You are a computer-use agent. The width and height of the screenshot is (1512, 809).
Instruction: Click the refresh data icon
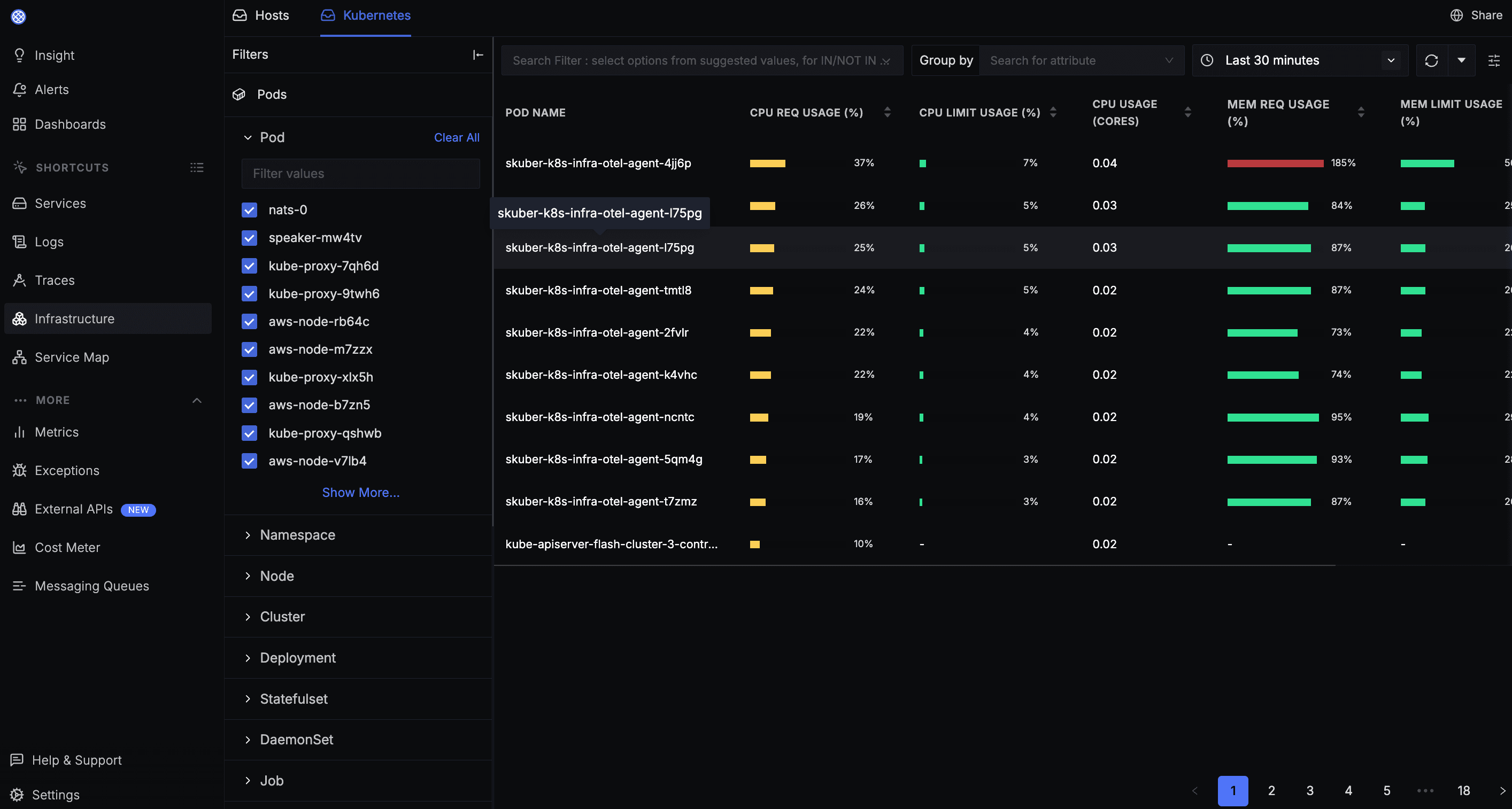(x=1431, y=60)
